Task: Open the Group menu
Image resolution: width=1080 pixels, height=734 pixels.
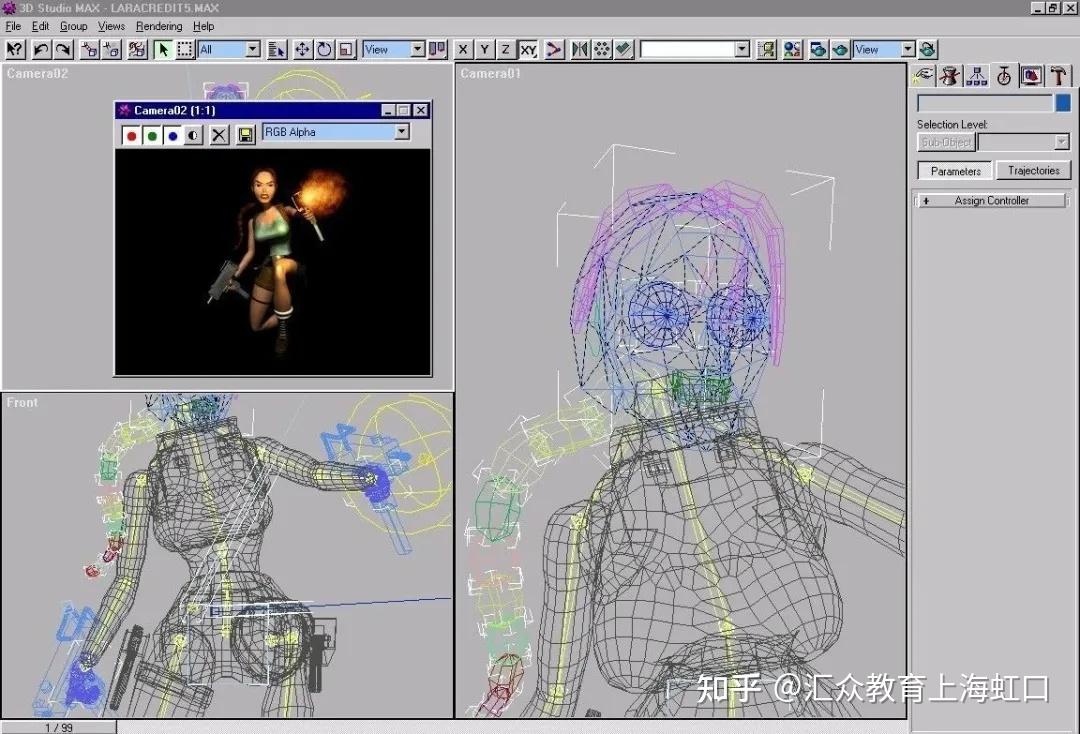Action: [x=73, y=26]
